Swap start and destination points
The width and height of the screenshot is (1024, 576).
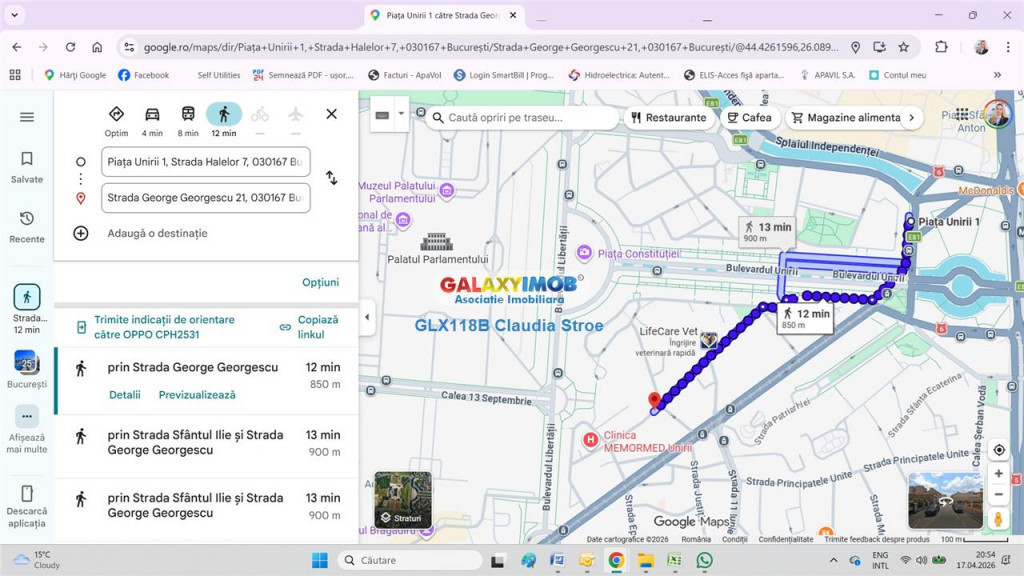(x=331, y=178)
